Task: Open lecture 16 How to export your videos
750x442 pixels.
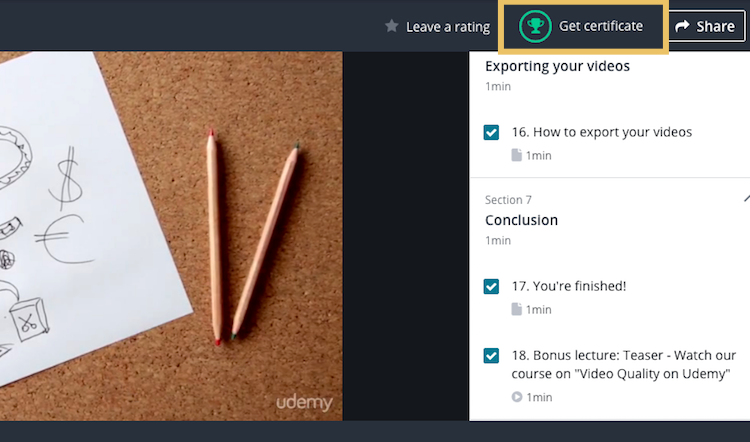Action: [x=602, y=132]
